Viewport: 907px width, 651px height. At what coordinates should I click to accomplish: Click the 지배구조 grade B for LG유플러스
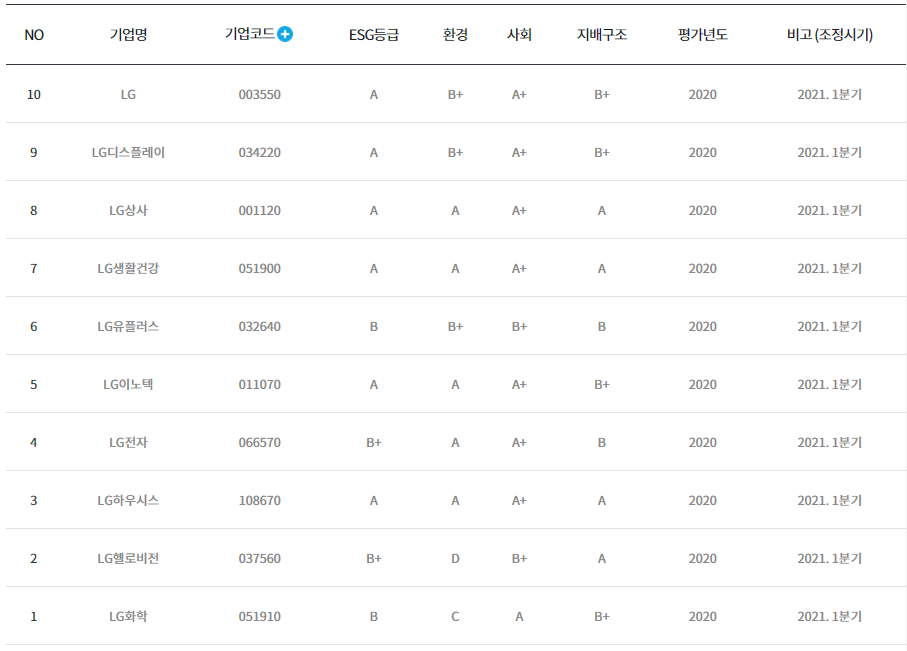tap(602, 326)
